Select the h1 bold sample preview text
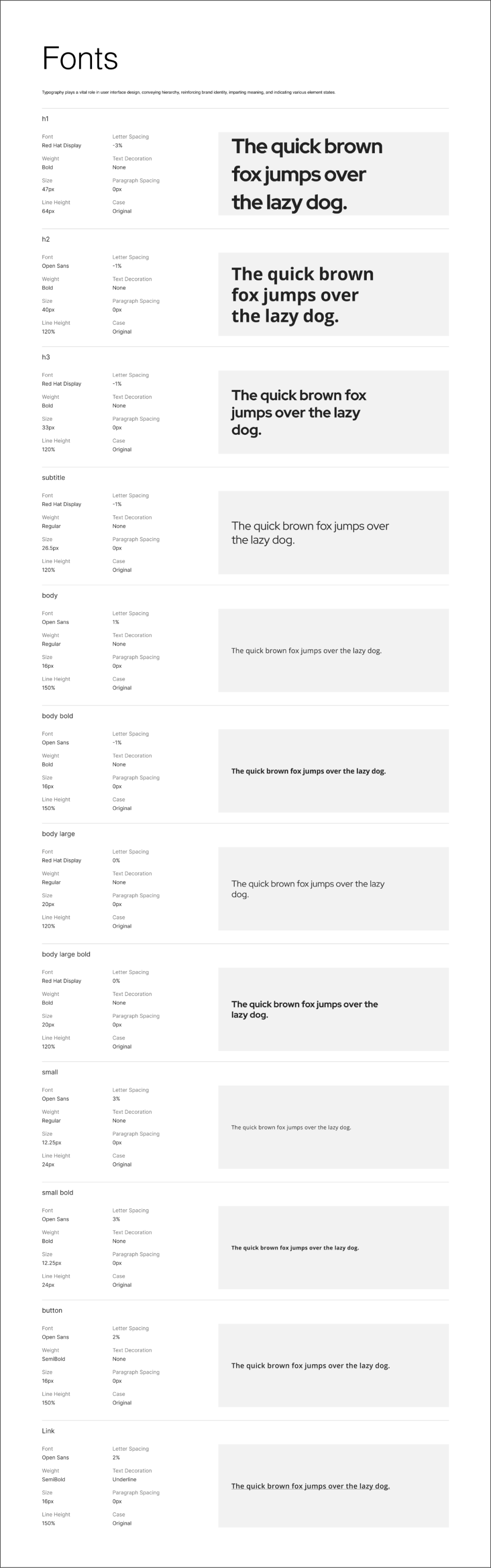Viewport: 491px width, 1568px height. click(307, 174)
